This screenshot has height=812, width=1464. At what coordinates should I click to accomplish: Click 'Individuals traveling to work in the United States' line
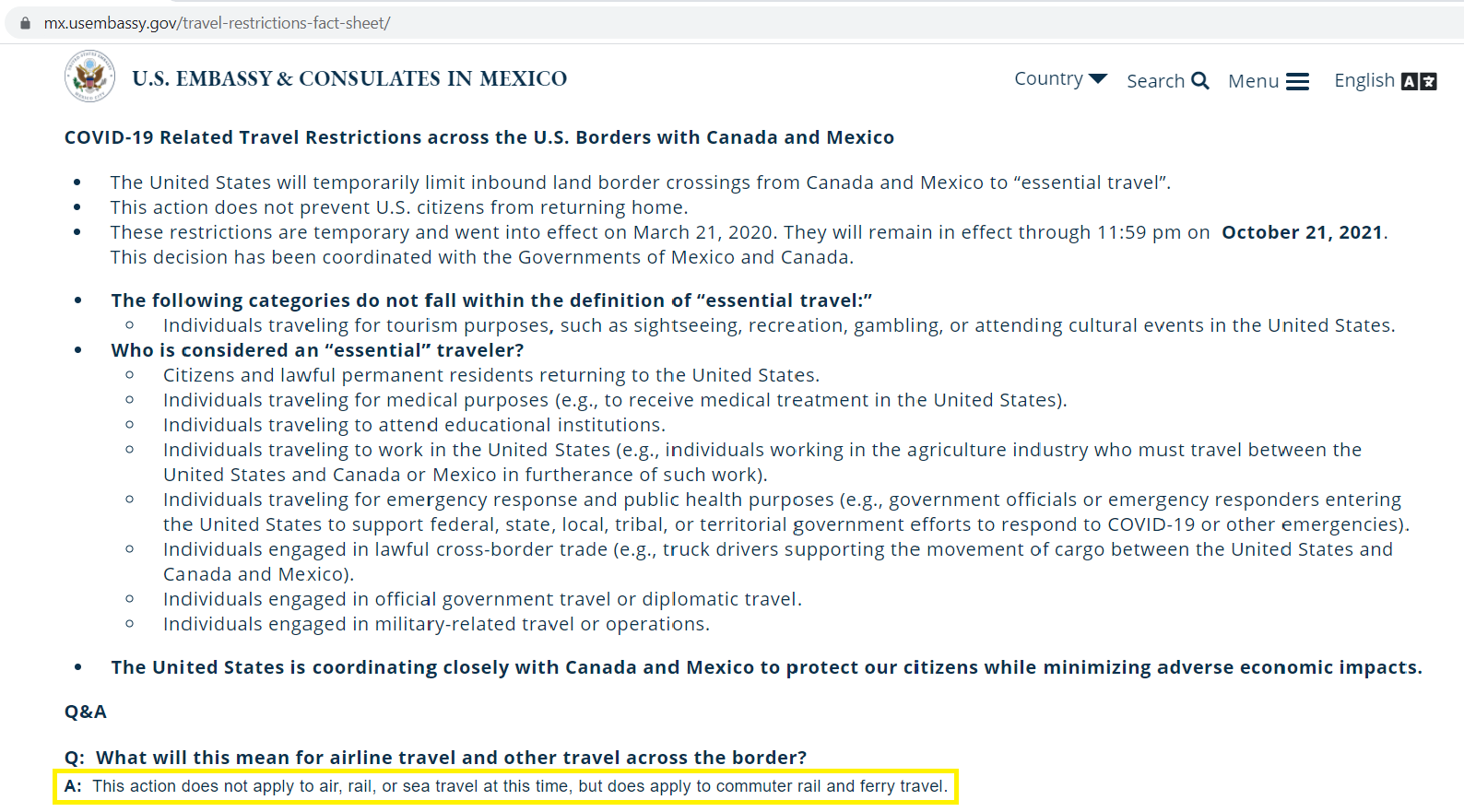[762, 462]
